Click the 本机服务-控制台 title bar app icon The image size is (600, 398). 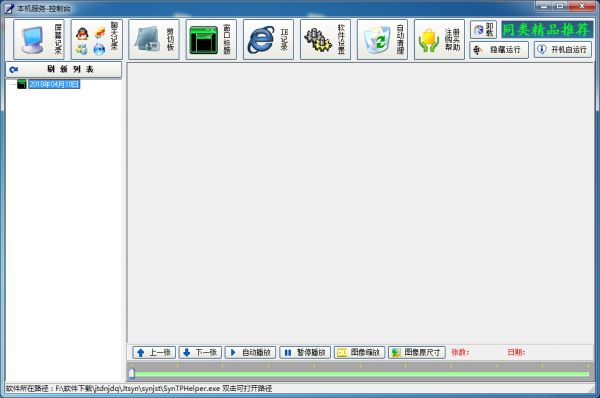pos(9,8)
